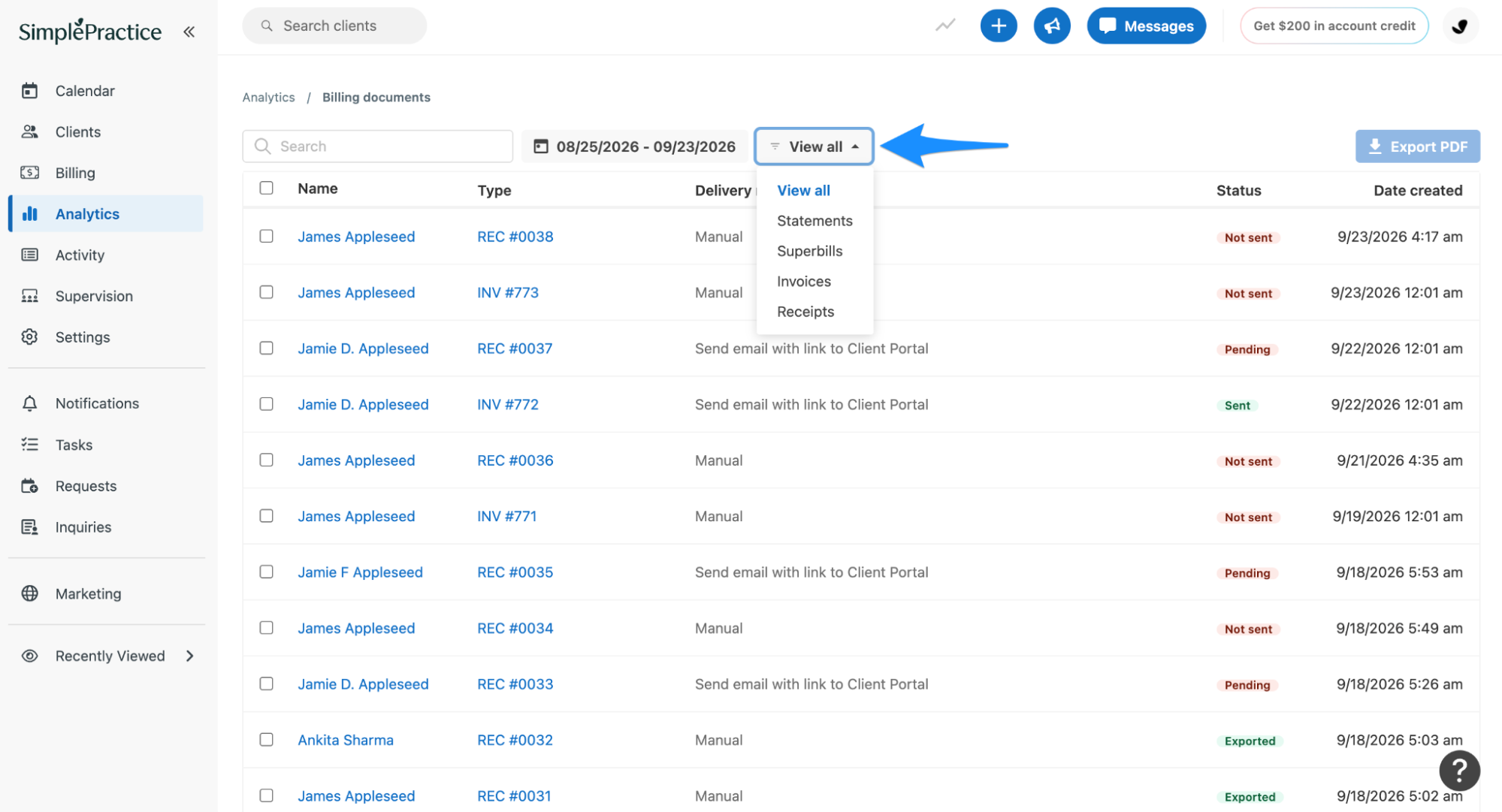Viewport: 1502px width, 812px height.
Task: View Notifications
Action: click(x=97, y=403)
